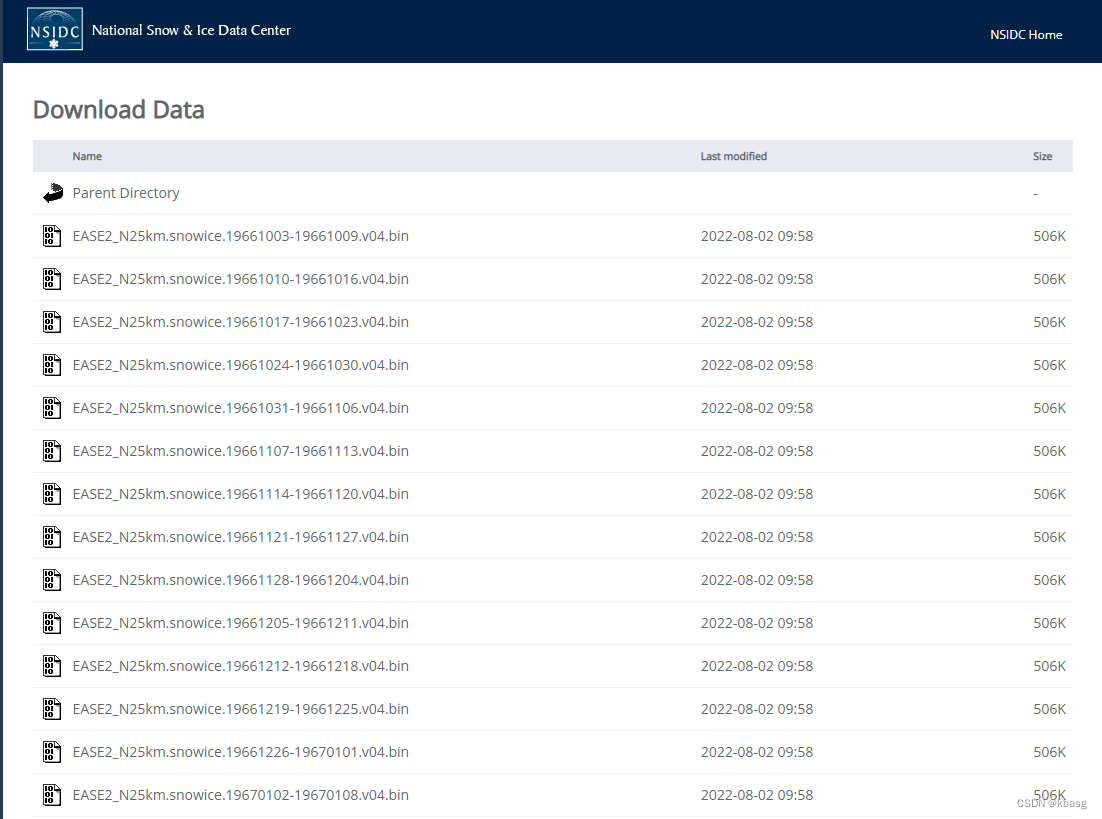Click the binary file icon for 19661212-19661218
Image resolution: width=1102 pixels, height=819 pixels.
point(52,666)
